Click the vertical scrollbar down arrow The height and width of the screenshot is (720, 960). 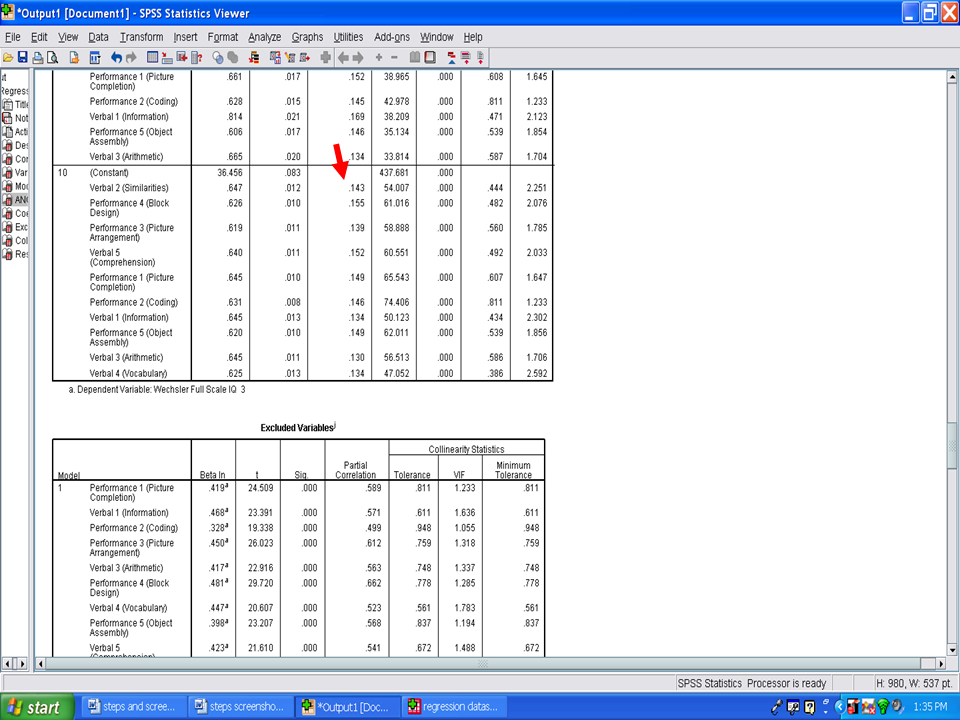952,647
